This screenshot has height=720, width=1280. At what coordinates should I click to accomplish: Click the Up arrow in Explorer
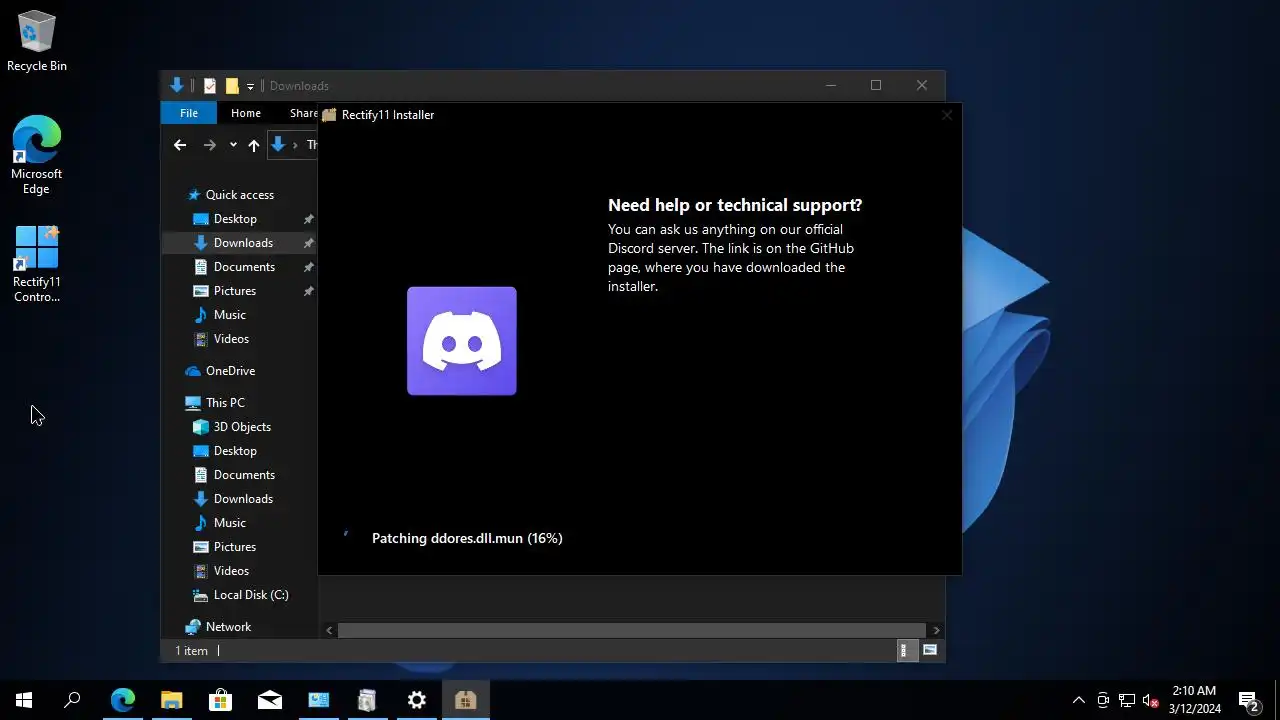coord(254,145)
